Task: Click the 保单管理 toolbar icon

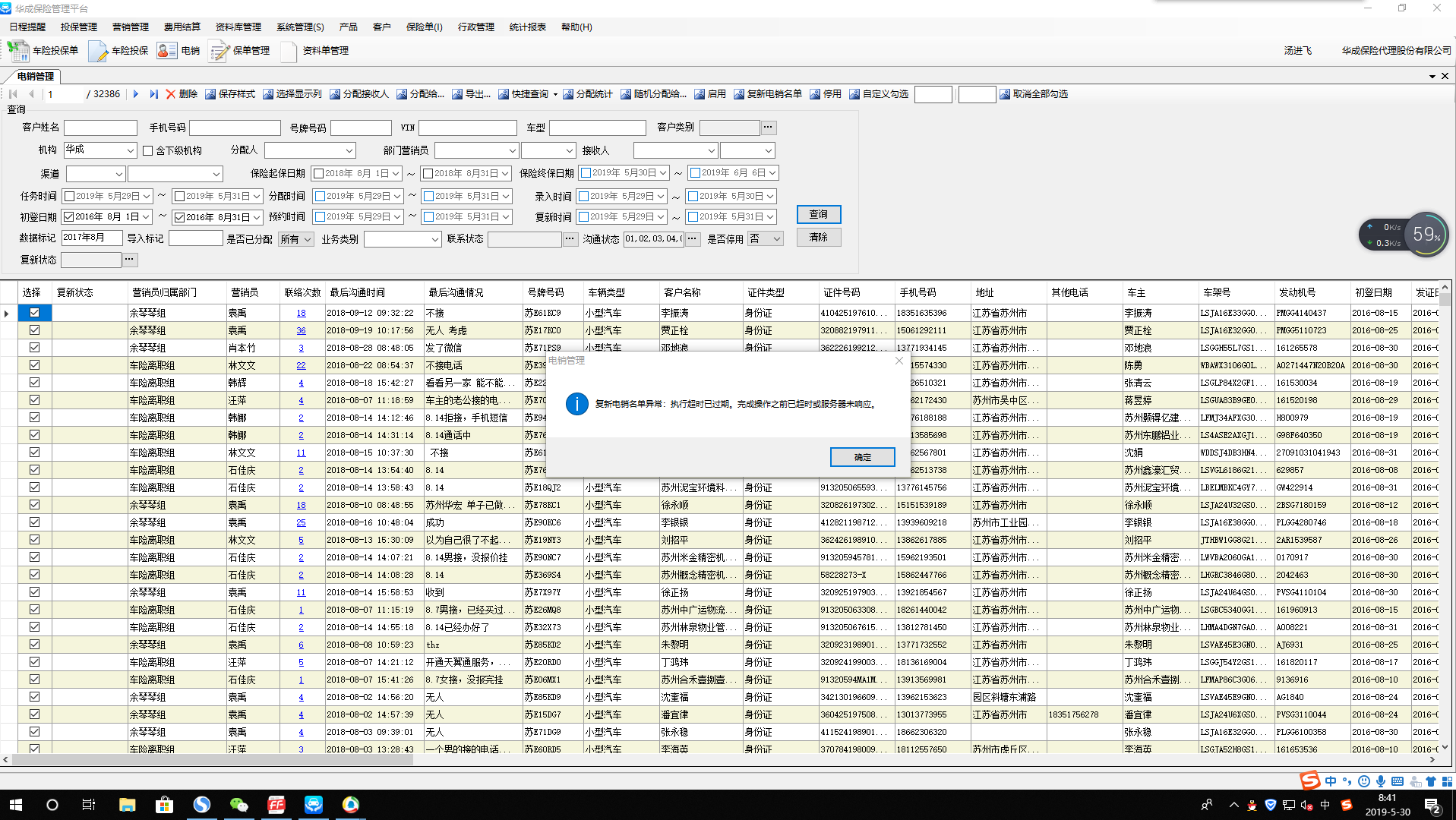Action: pos(220,51)
